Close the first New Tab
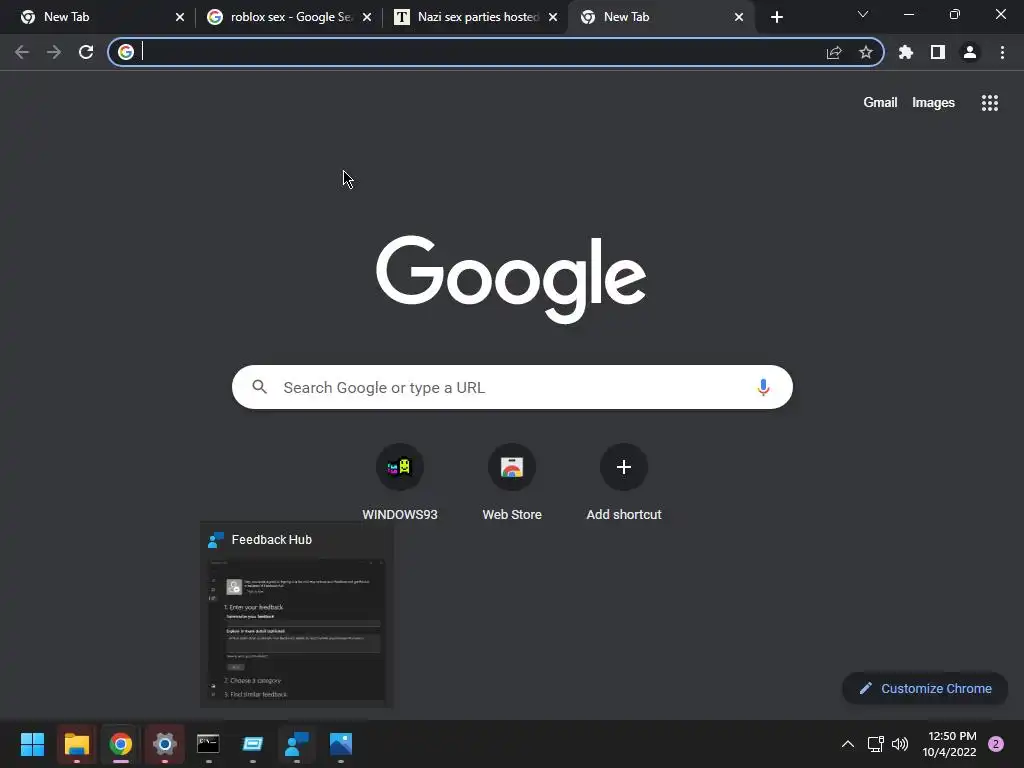Screen dimensions: 1024x768 [180, 17]
